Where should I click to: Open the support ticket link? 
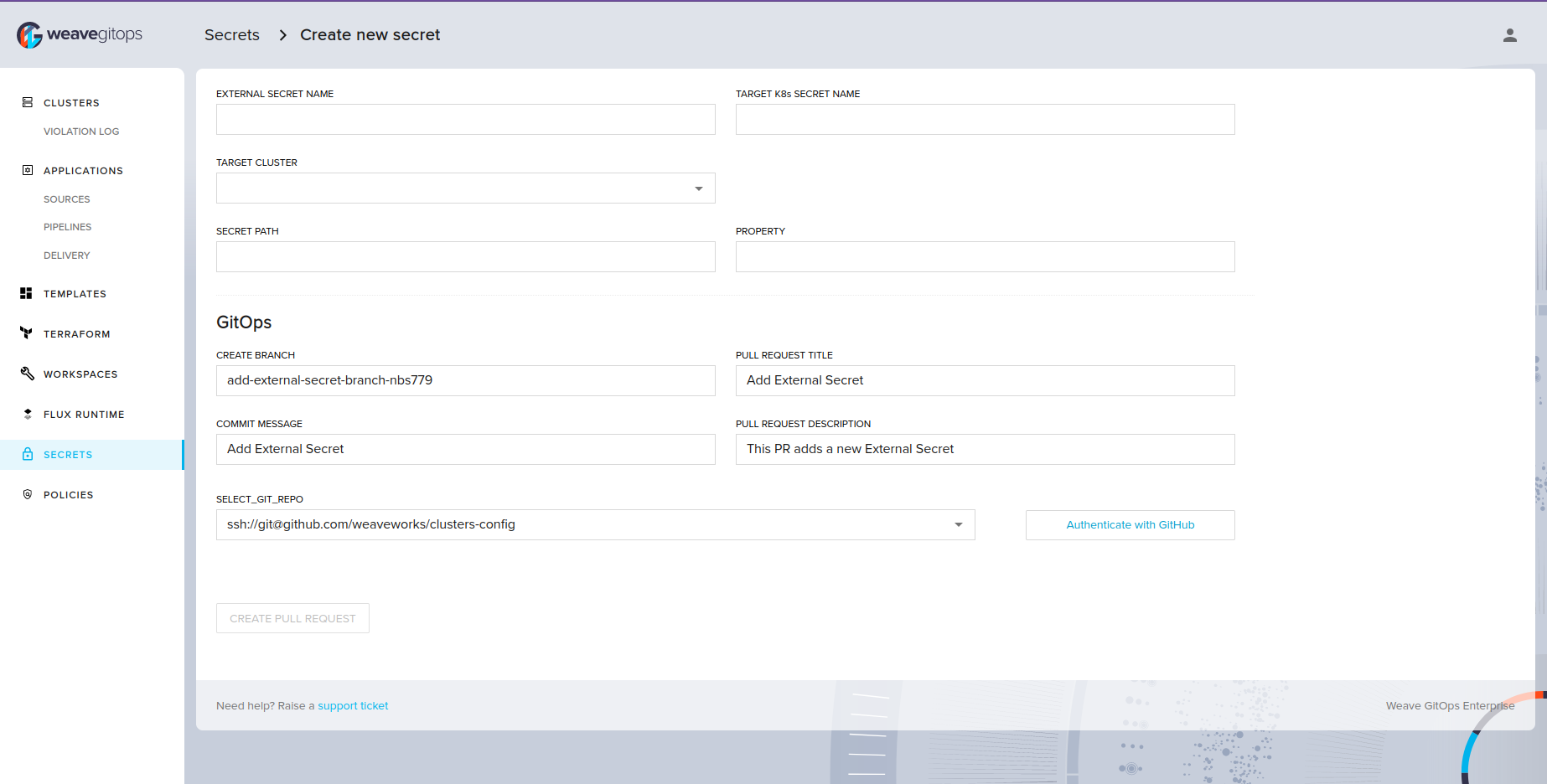353,706
